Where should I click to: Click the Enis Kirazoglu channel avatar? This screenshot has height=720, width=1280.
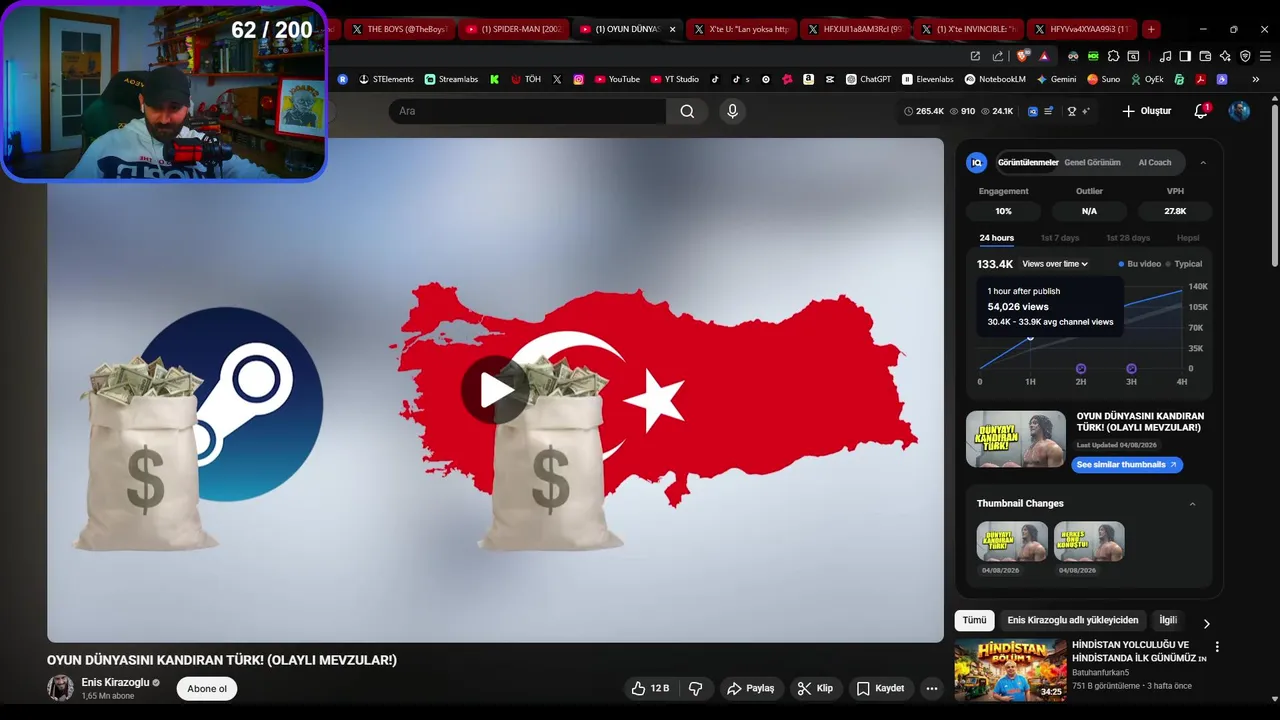tap(60, 688)
